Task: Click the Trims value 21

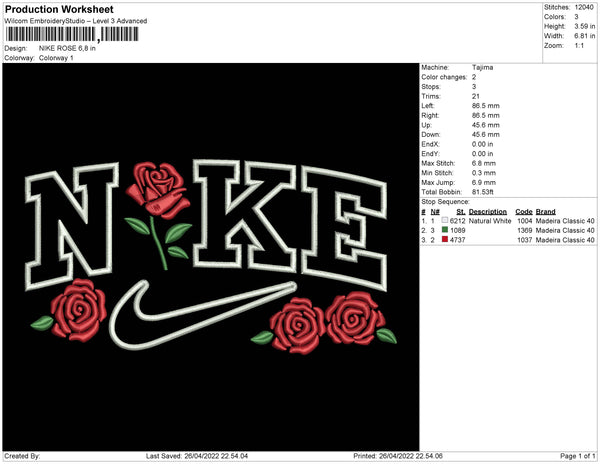Action: 476,96
